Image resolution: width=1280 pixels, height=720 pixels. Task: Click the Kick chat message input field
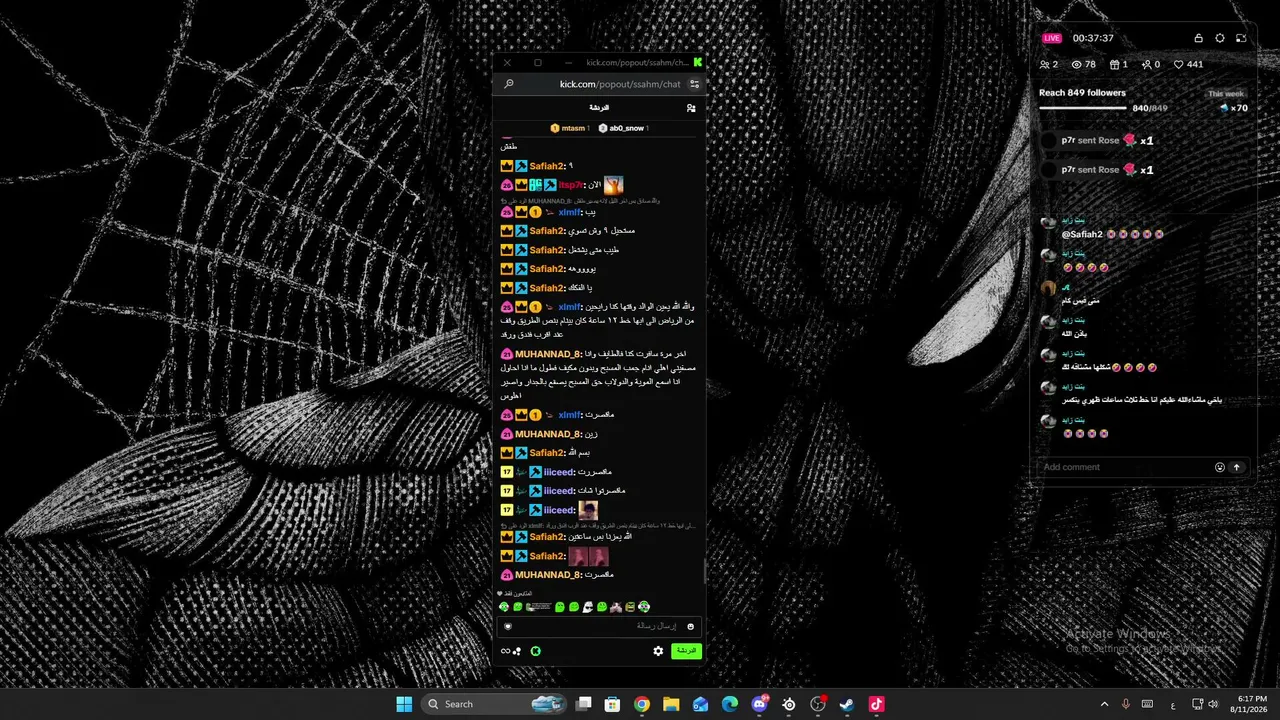599,627
